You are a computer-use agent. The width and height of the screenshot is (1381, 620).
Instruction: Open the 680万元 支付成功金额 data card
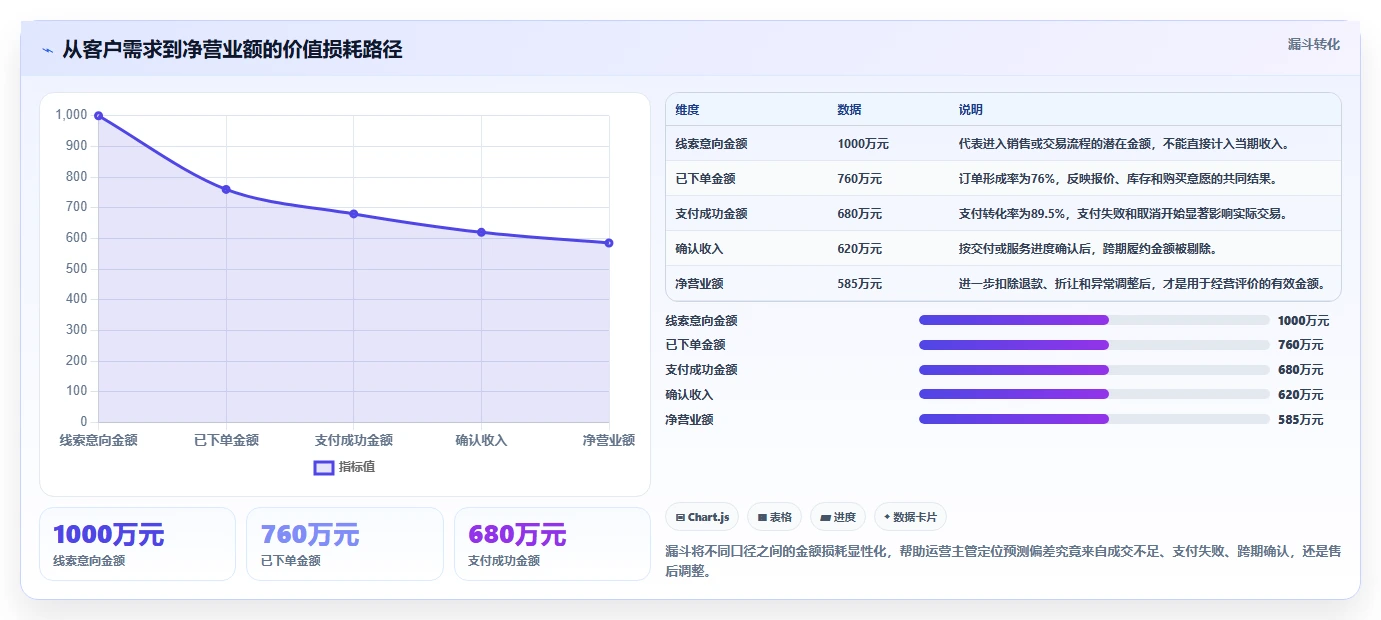point(552,544)
